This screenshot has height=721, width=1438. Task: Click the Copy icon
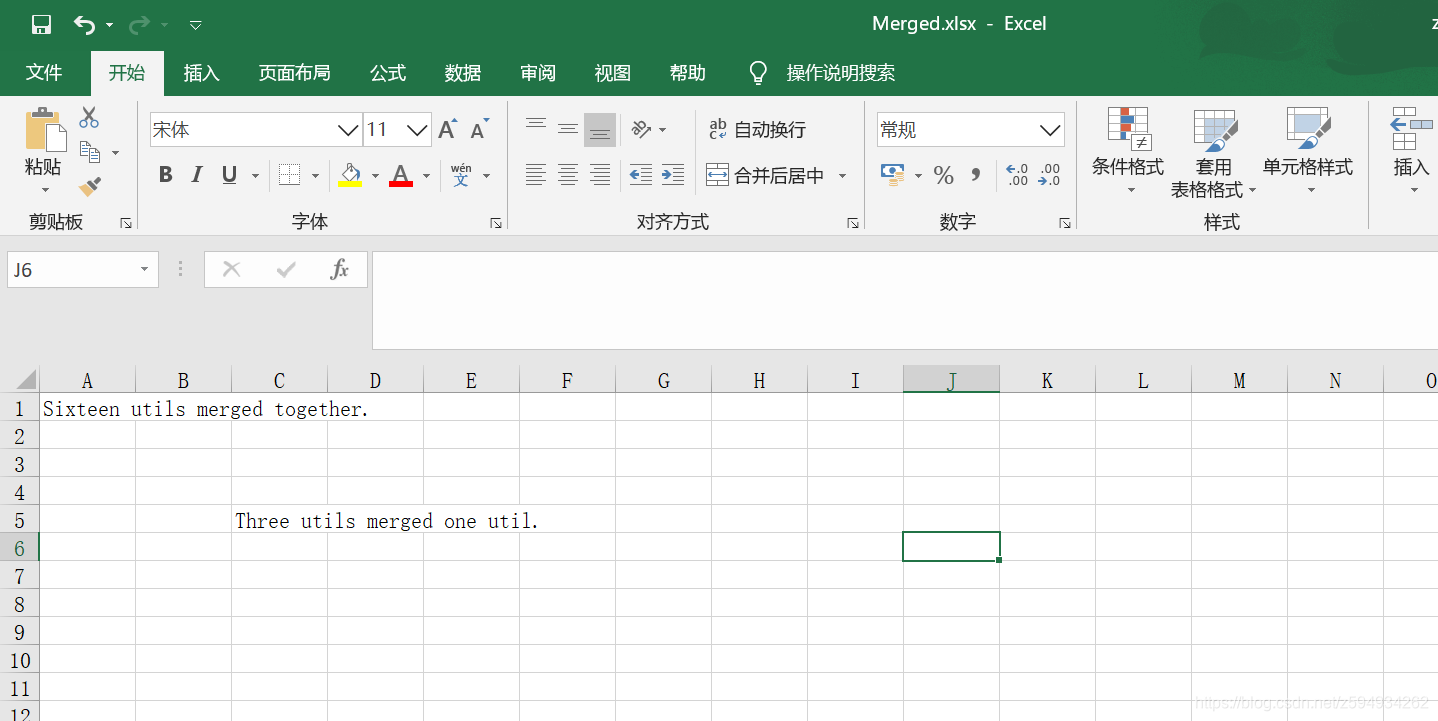click(90, 152)
